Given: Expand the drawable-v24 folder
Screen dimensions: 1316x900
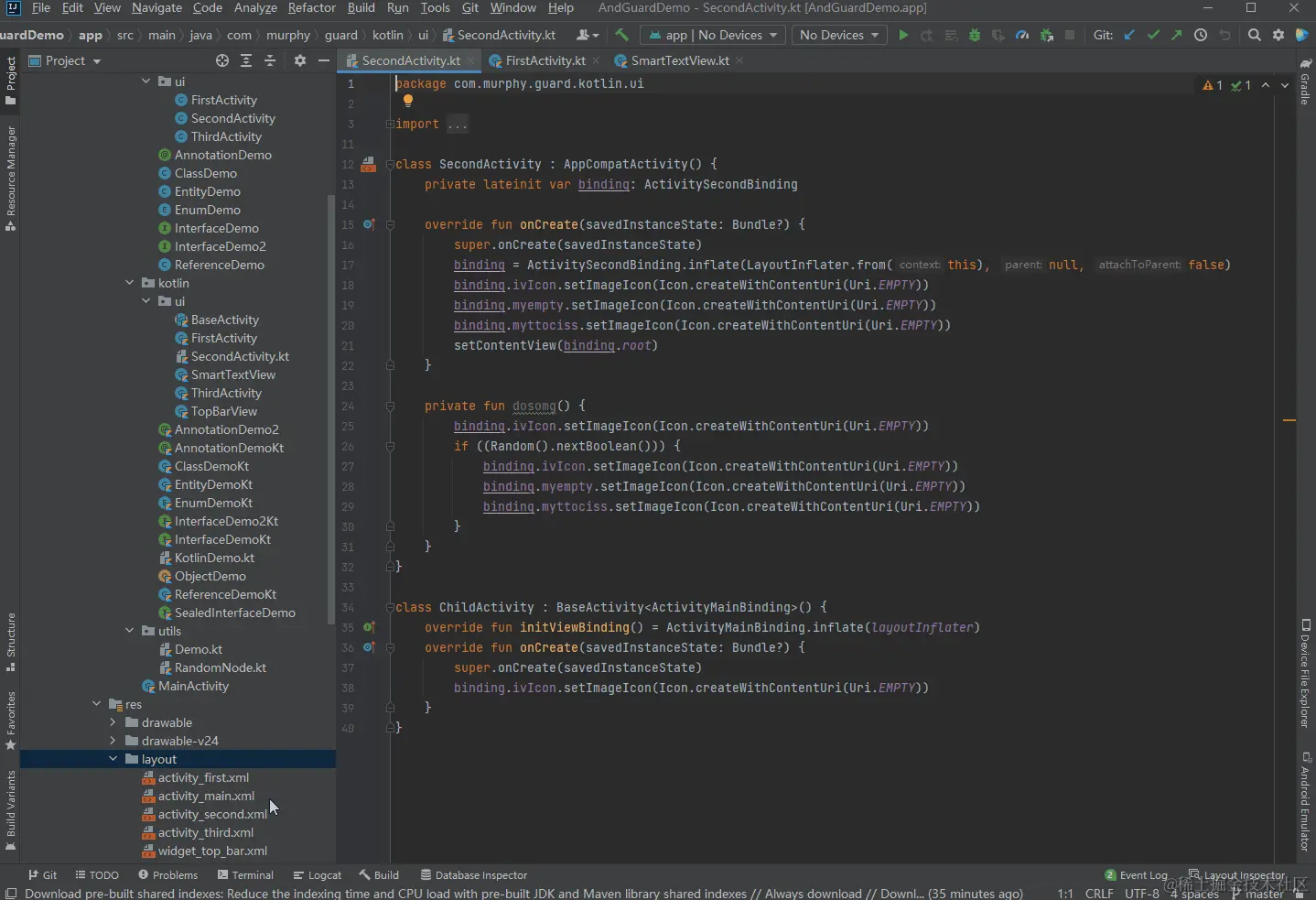Looking at the screenshot, I should click(113, 741).
